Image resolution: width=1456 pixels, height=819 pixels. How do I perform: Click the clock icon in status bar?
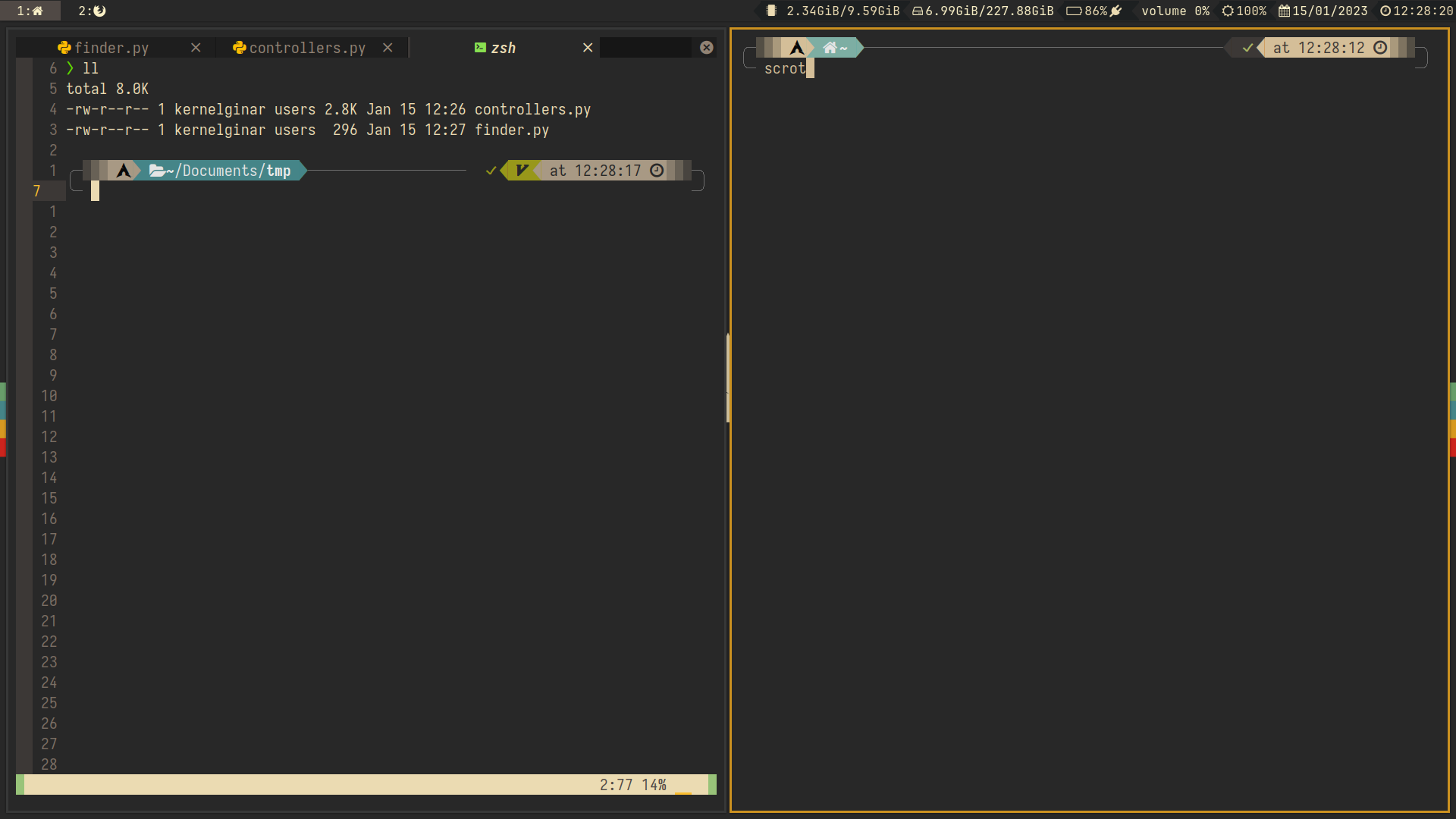(1385, 11)
